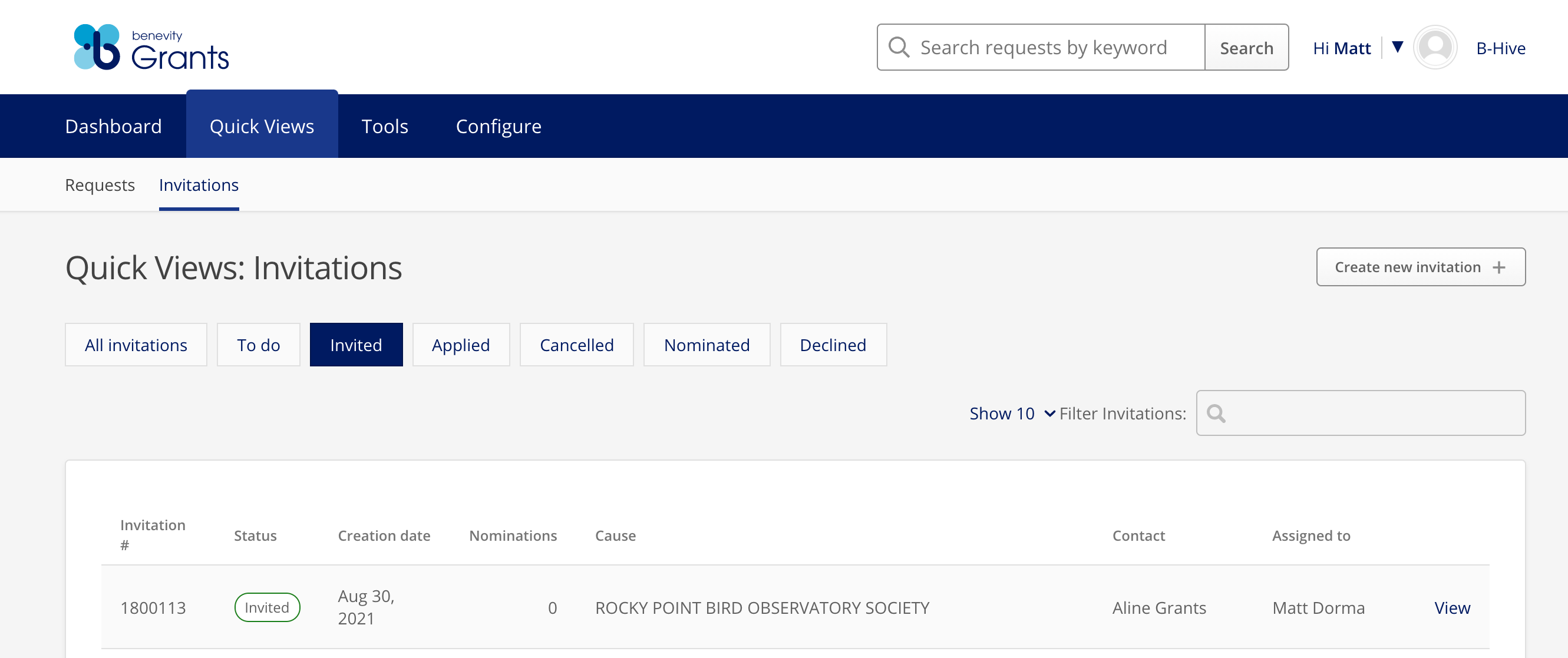Sort by Status column header

255,535
